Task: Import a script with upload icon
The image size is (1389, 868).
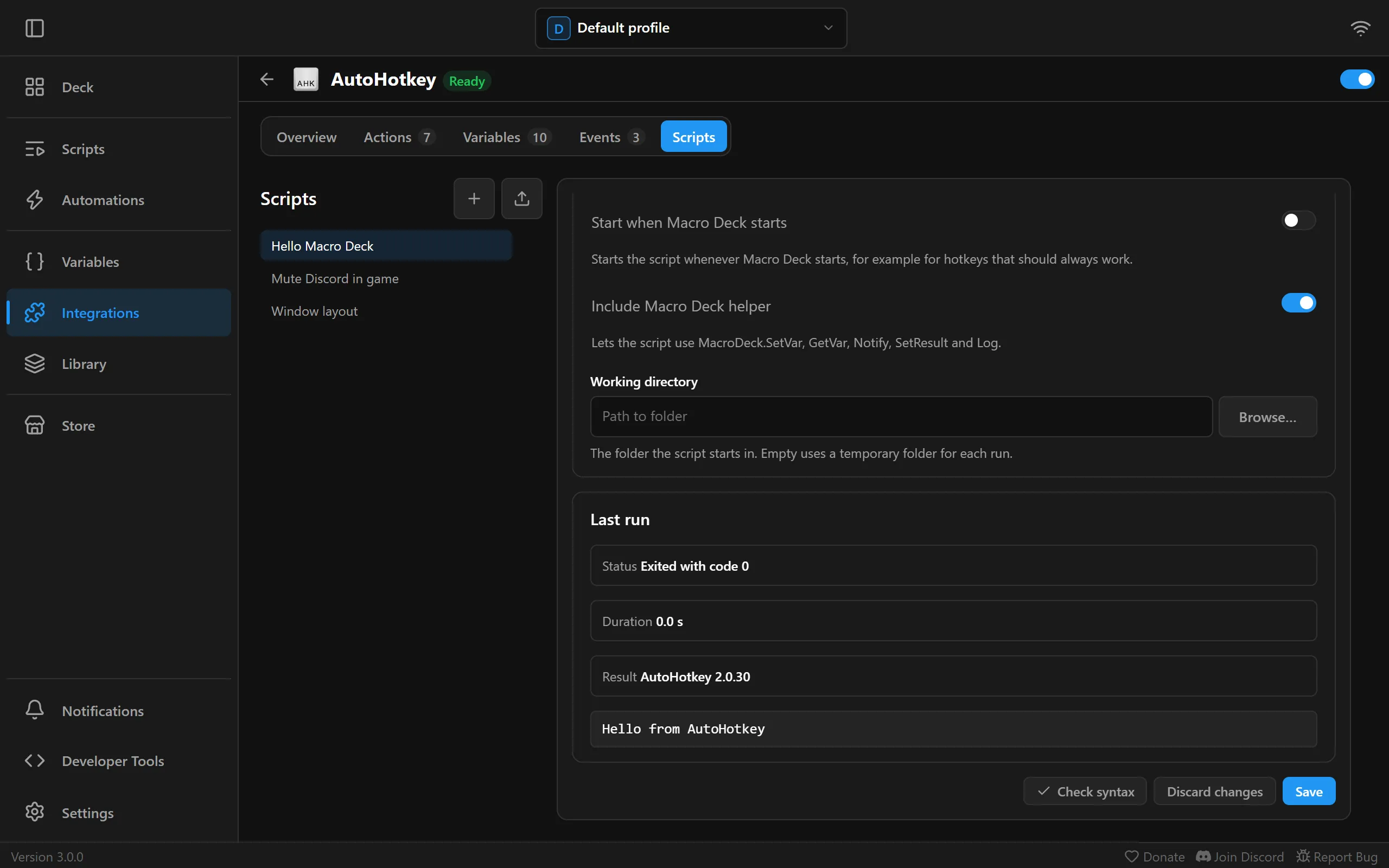Action: click(522, 199)
